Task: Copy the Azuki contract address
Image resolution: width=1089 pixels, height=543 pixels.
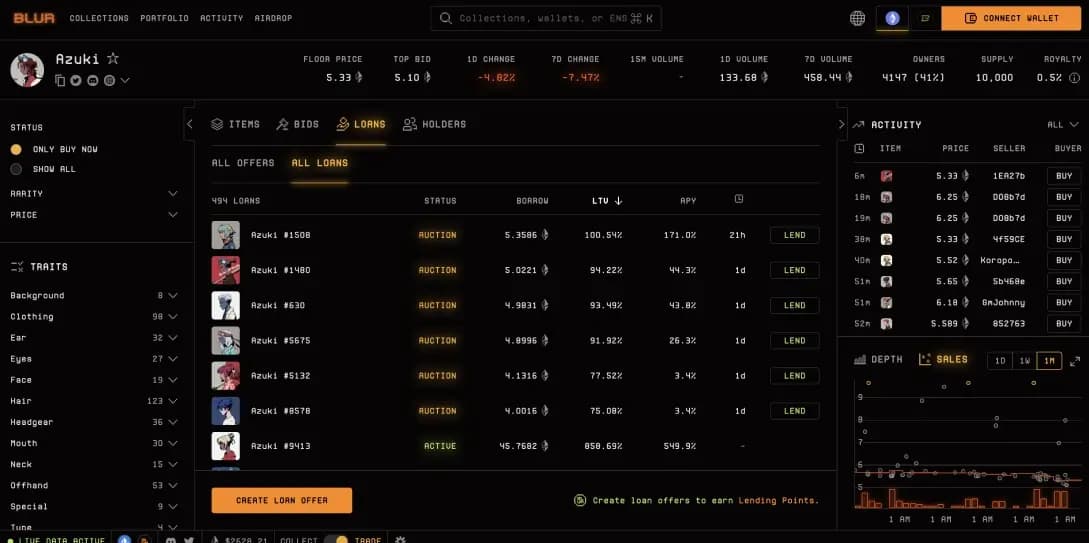Action: [x=60, y=81]
